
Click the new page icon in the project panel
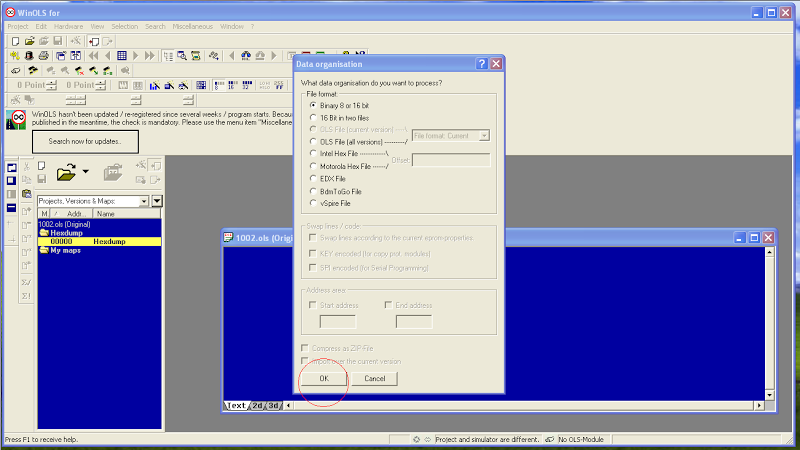coord(42,166)
